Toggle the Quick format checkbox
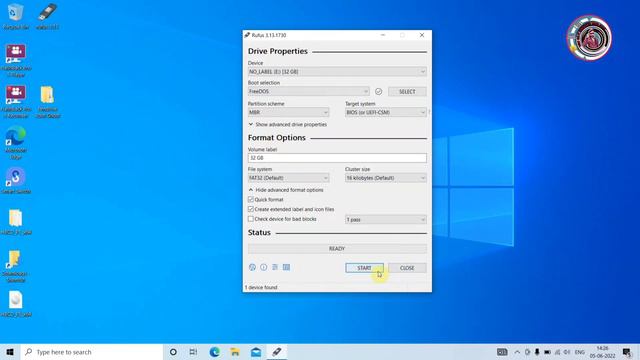The height and width of the screenshot is (360, 640). click(x=251, y=200)
